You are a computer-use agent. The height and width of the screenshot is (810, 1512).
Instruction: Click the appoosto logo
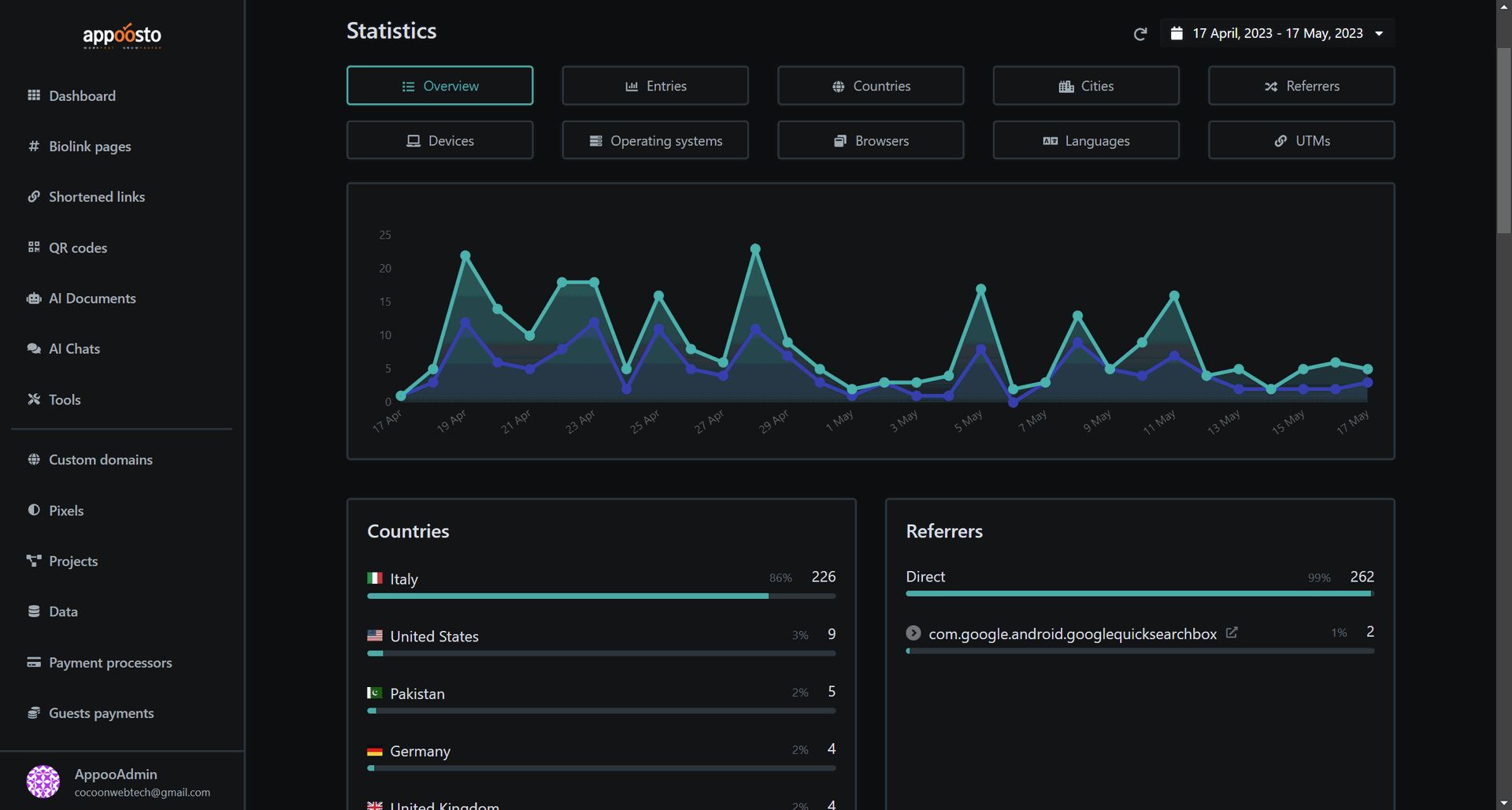122,35
